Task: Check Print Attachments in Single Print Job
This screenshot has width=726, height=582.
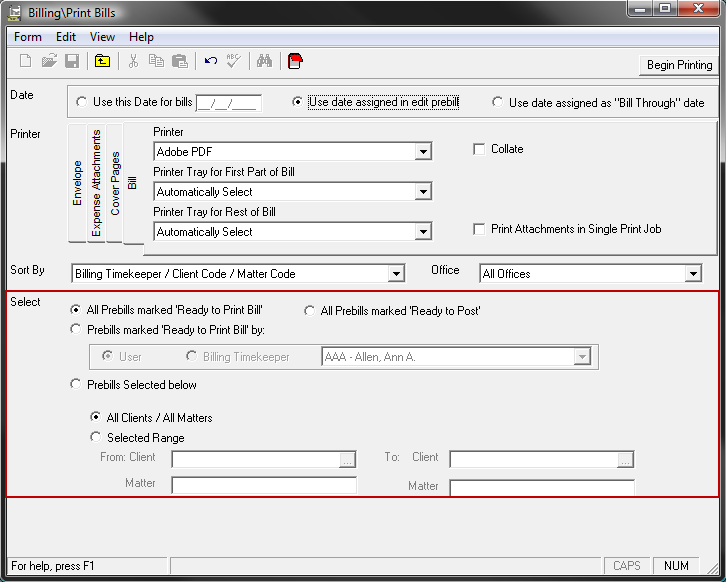Action: 480,229
